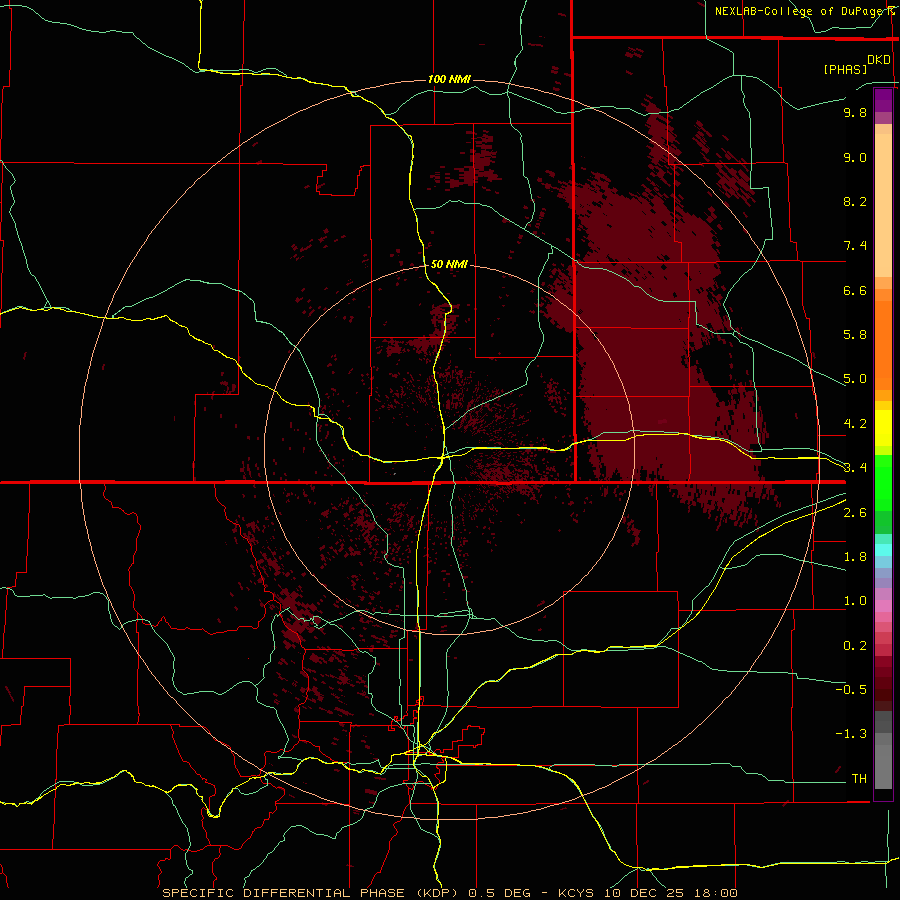Screen dimensions: 900x900
Task: Click the 1.0 scale value
Action: pos(855,601)
